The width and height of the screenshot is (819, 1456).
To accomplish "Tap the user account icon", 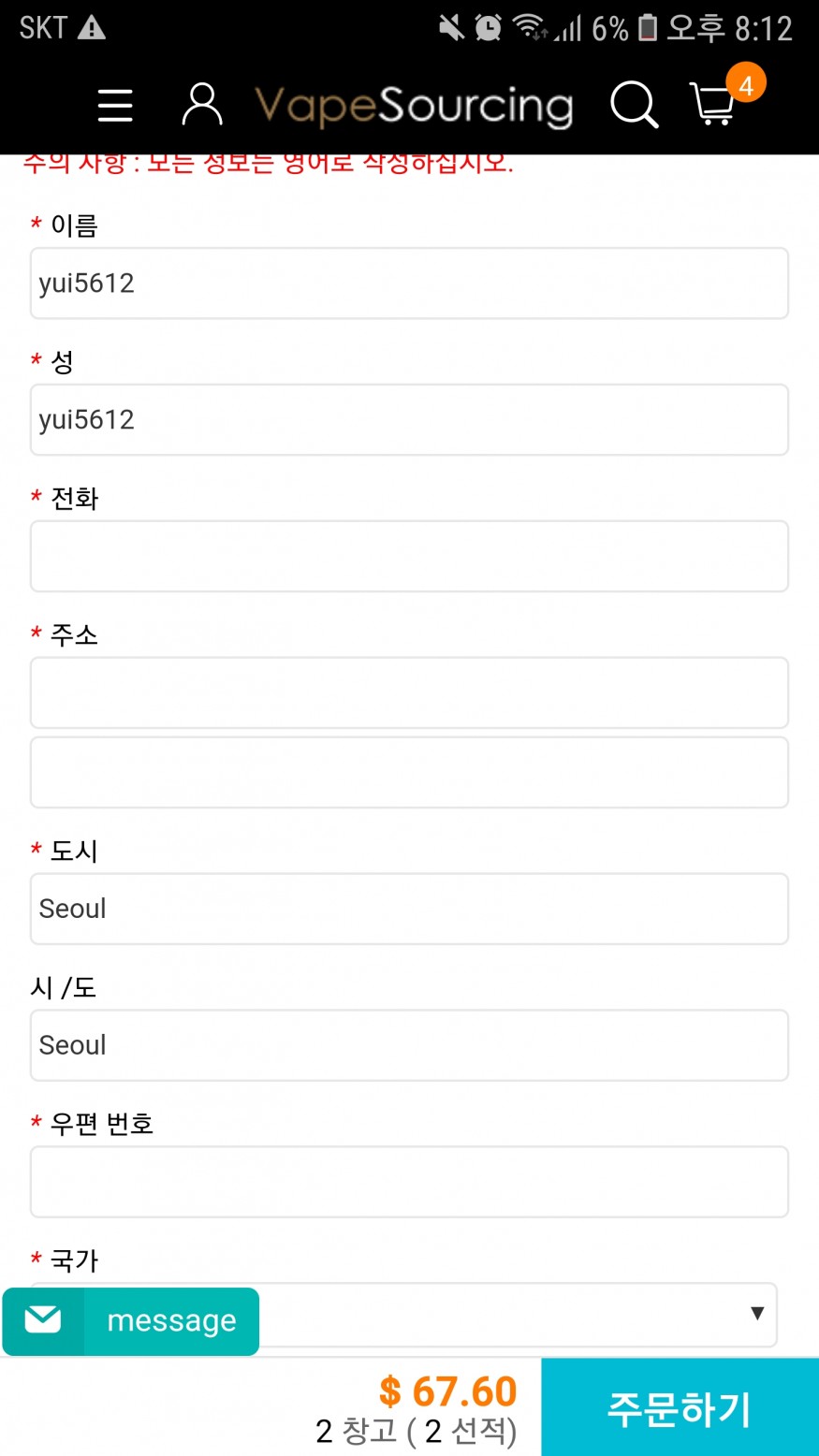I will 201,105.
